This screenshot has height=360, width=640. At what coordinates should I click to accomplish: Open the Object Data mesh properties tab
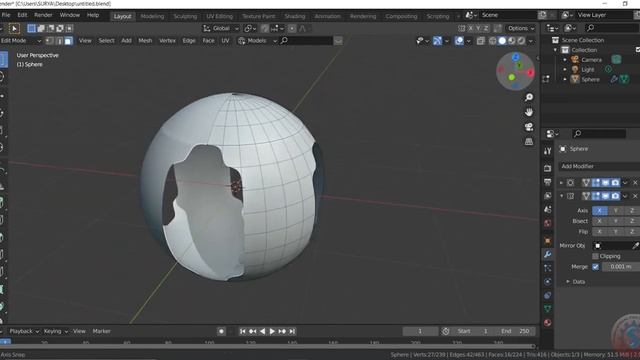point(548,309)
